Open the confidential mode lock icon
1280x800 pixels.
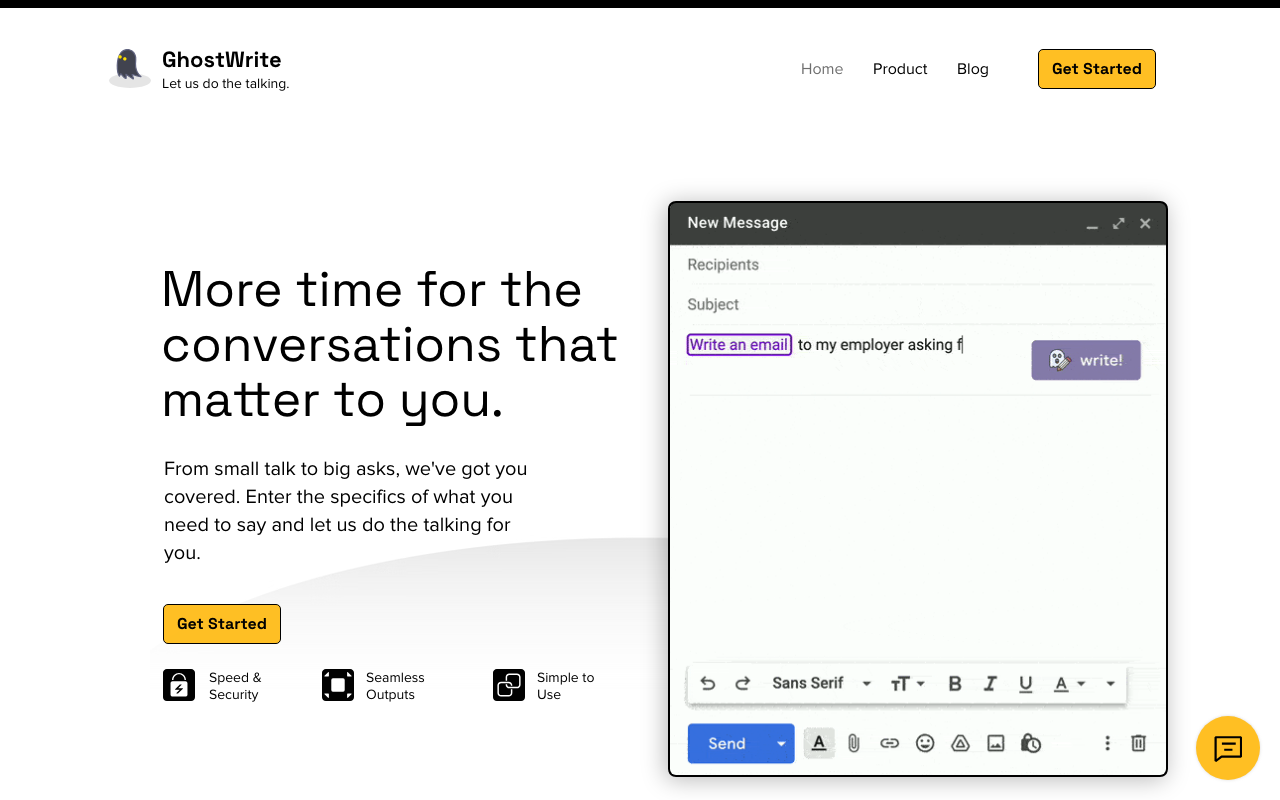tap(1030, 743)
